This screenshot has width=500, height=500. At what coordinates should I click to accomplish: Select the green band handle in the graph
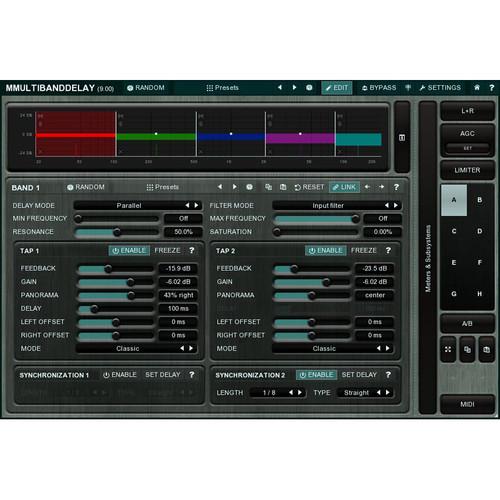[x=156, y=134]
